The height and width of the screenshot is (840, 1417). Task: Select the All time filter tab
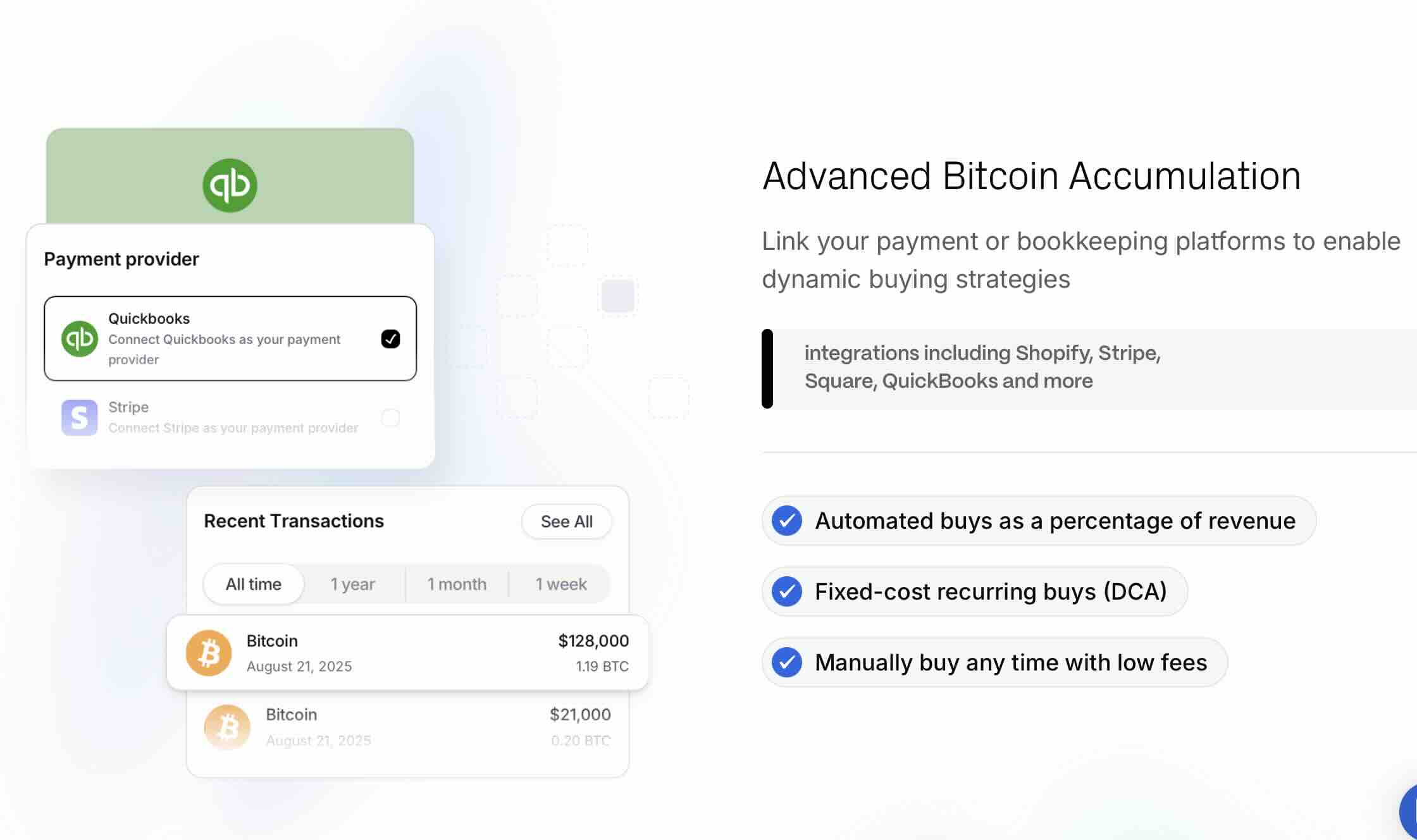tap(254, 584)
